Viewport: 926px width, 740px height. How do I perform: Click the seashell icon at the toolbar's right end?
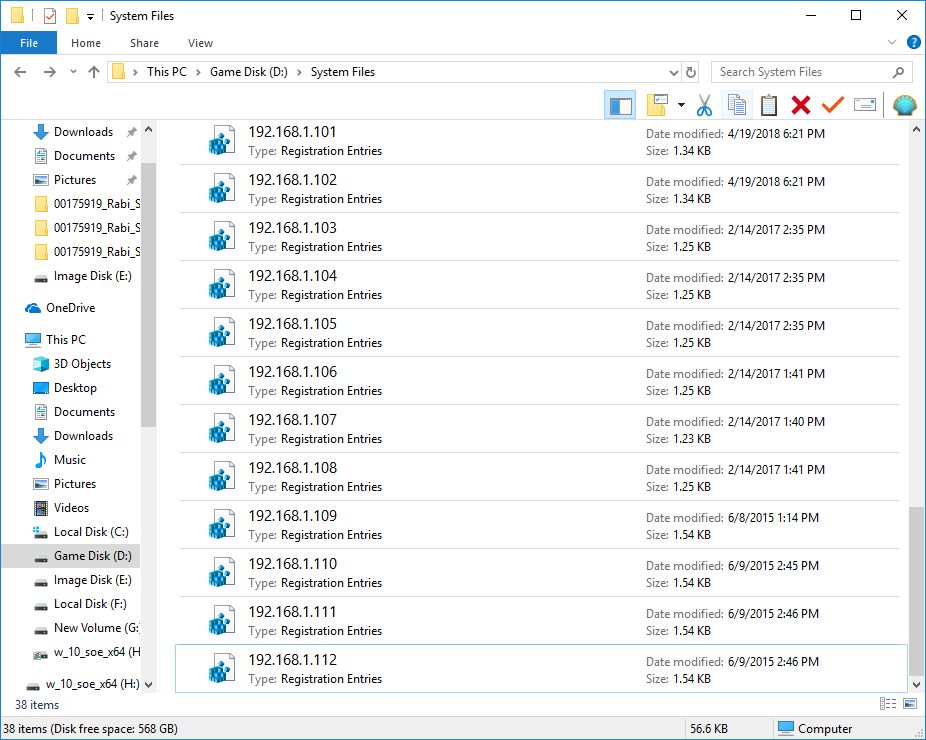click(x=905, y=104)
